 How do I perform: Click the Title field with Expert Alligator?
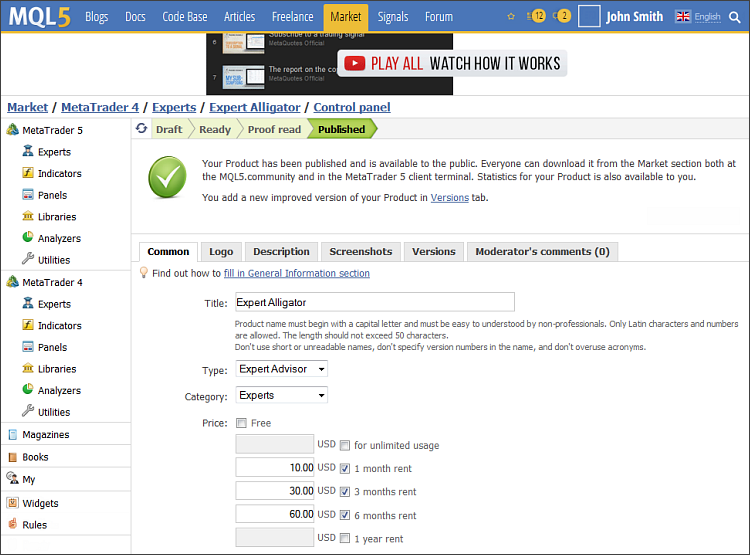374,302
